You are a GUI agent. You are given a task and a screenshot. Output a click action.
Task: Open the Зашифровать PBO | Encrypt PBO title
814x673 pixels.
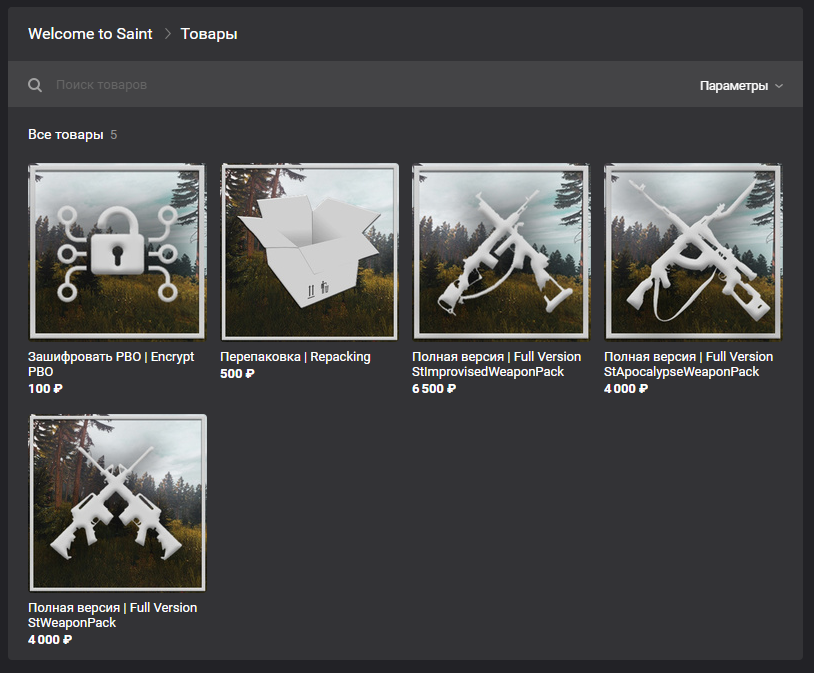coord(111,364)
